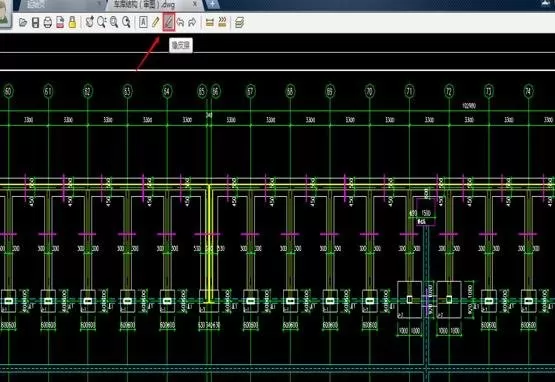This screenshot has width=555, height=382.
Task: Open a drawing file with folder icon
Action: [x=23, y=22]
